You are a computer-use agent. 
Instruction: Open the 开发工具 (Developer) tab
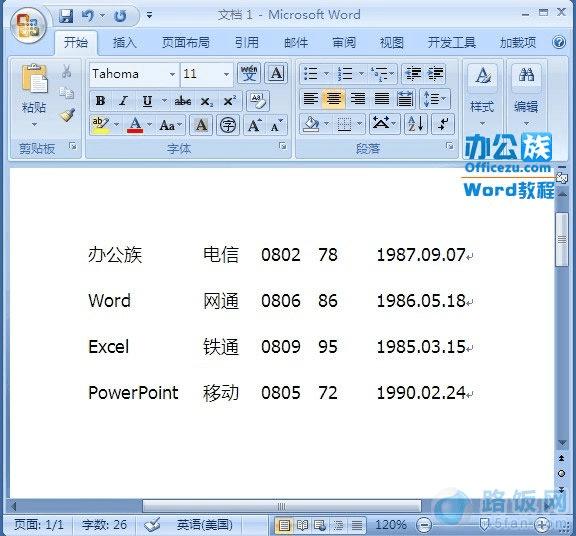point(452,43)
